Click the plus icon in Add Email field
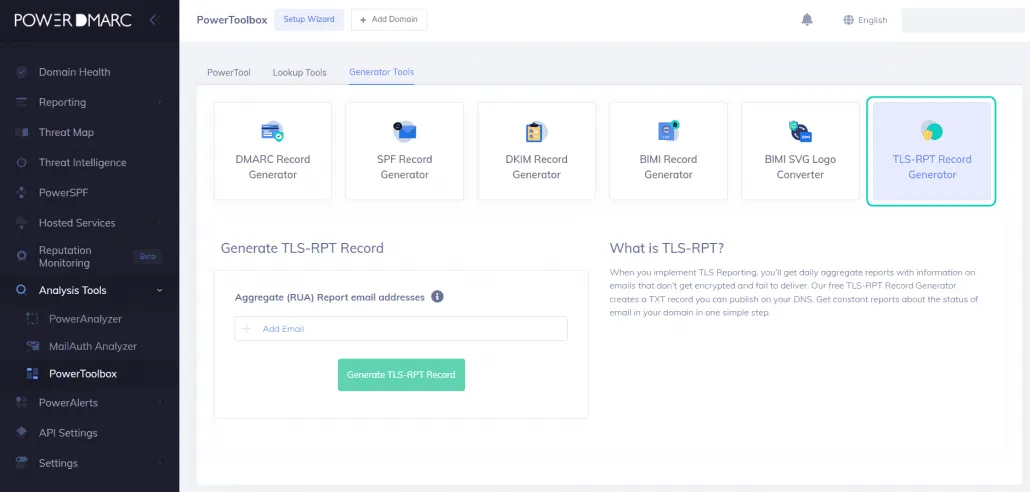This screenshot has height=492, width=1030. [x=247, y=328]
